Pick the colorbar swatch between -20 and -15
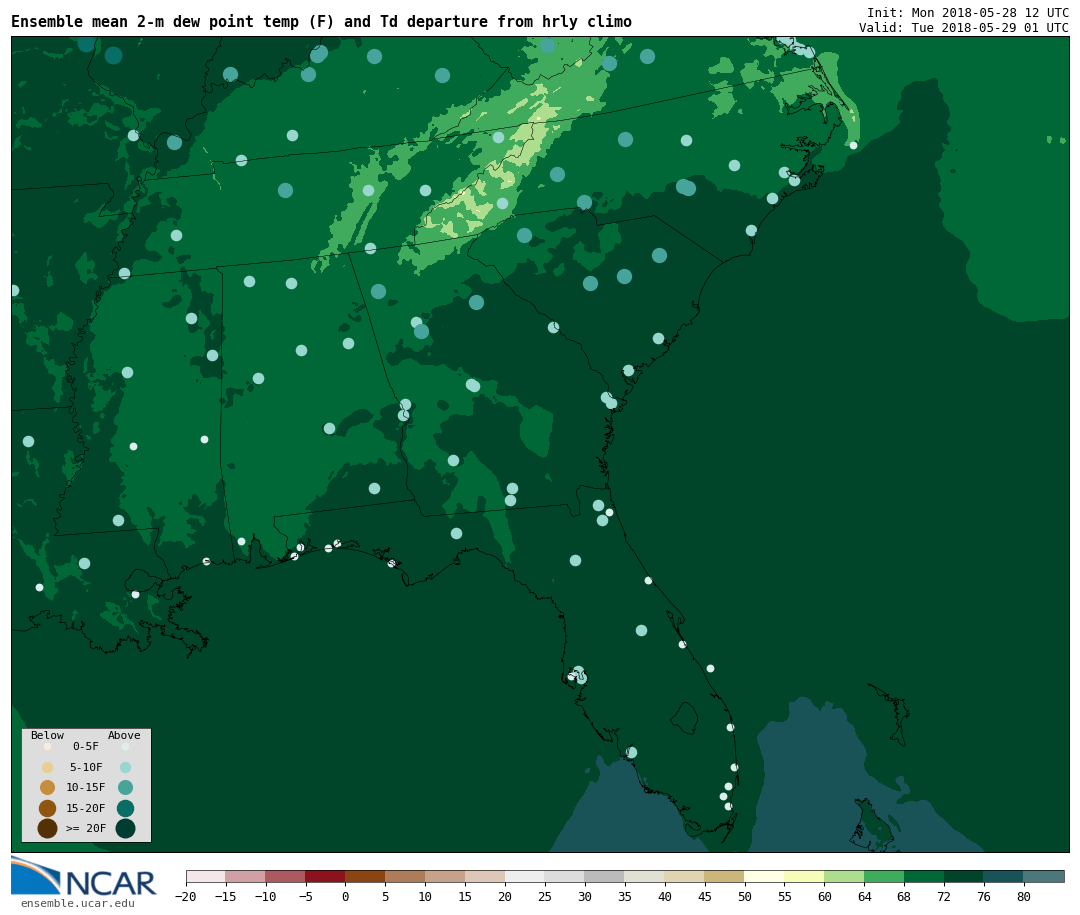Screen dimensions: 1080x915 tap(206, 876)
